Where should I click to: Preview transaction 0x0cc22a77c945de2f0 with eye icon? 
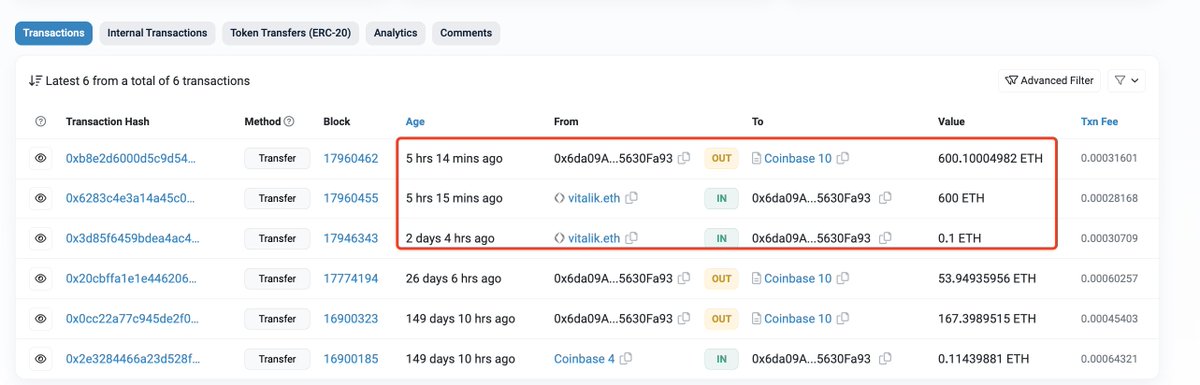(41, 318)
